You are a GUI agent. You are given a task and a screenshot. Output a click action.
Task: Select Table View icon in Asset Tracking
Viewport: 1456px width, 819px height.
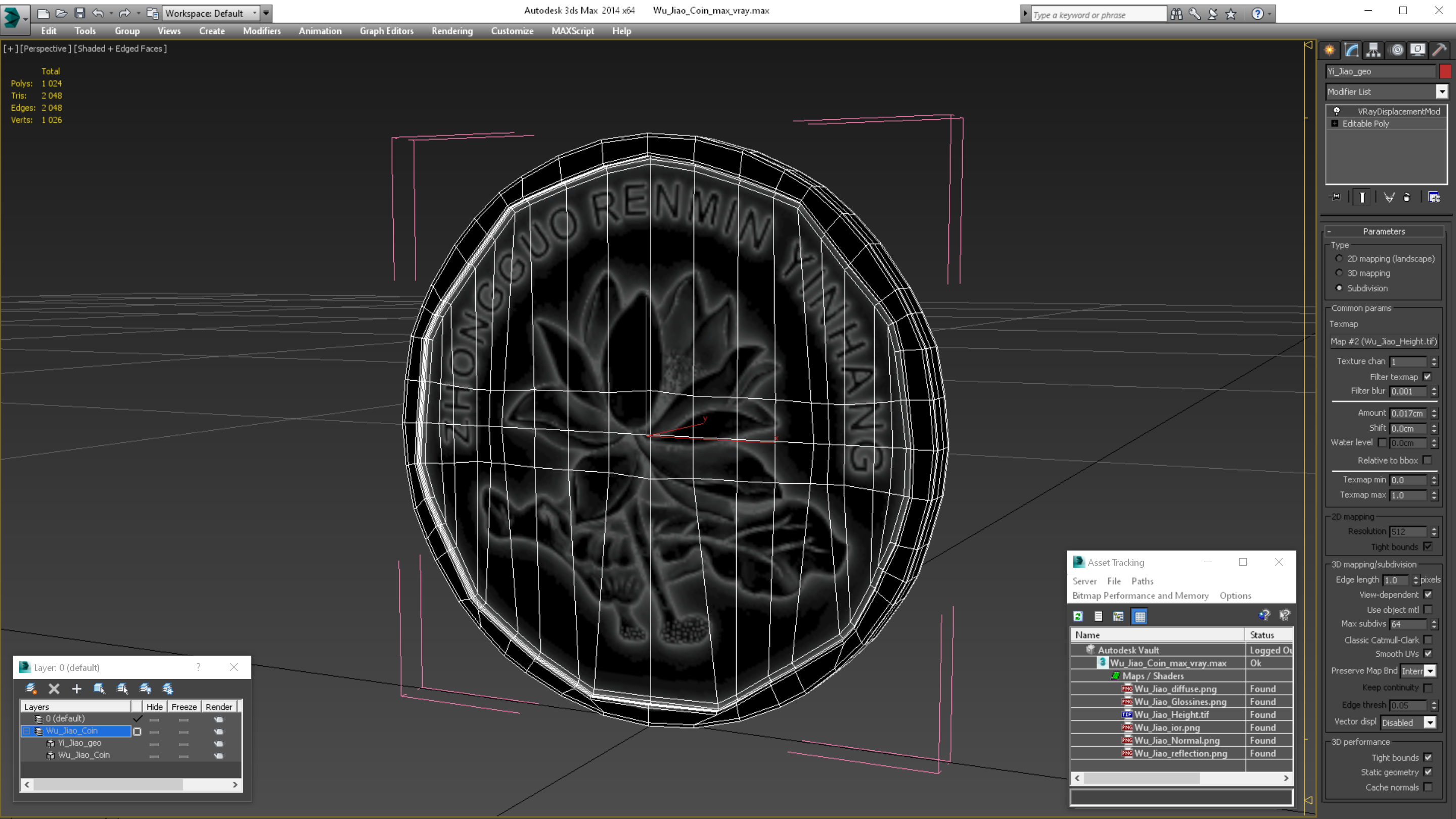1140,616
